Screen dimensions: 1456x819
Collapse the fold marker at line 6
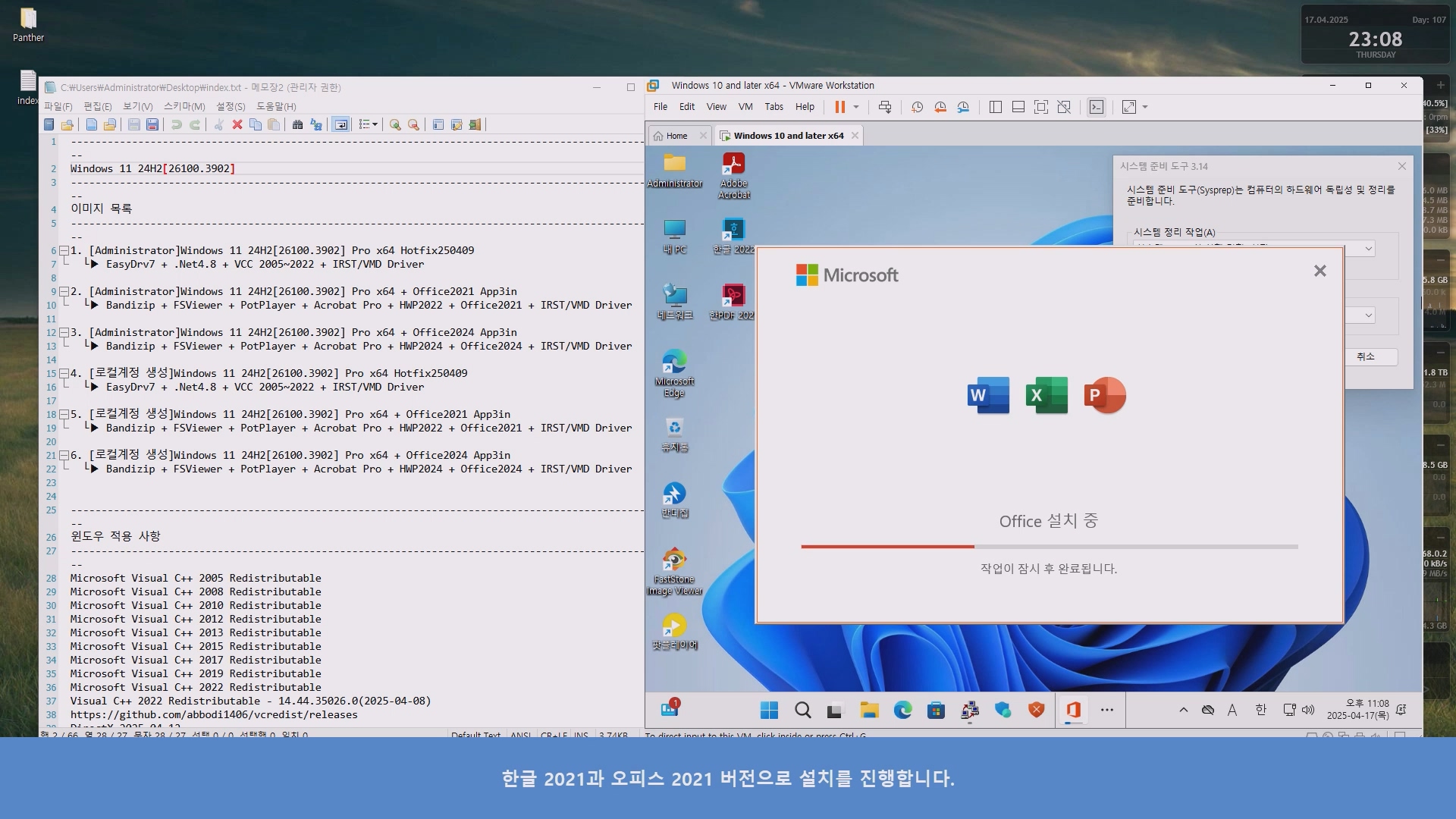(64, 250)
